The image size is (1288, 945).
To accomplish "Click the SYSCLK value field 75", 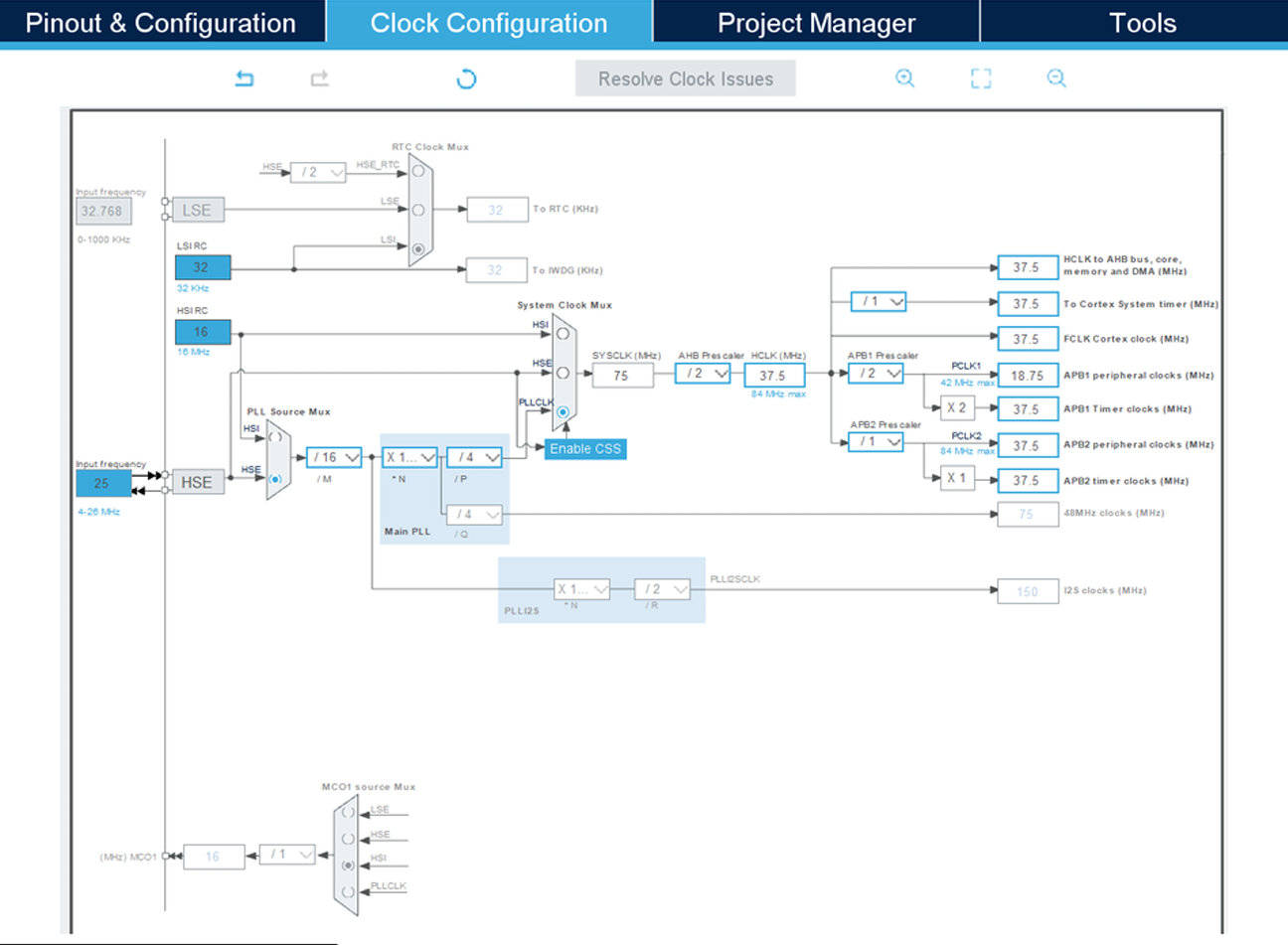I will 623,375.
